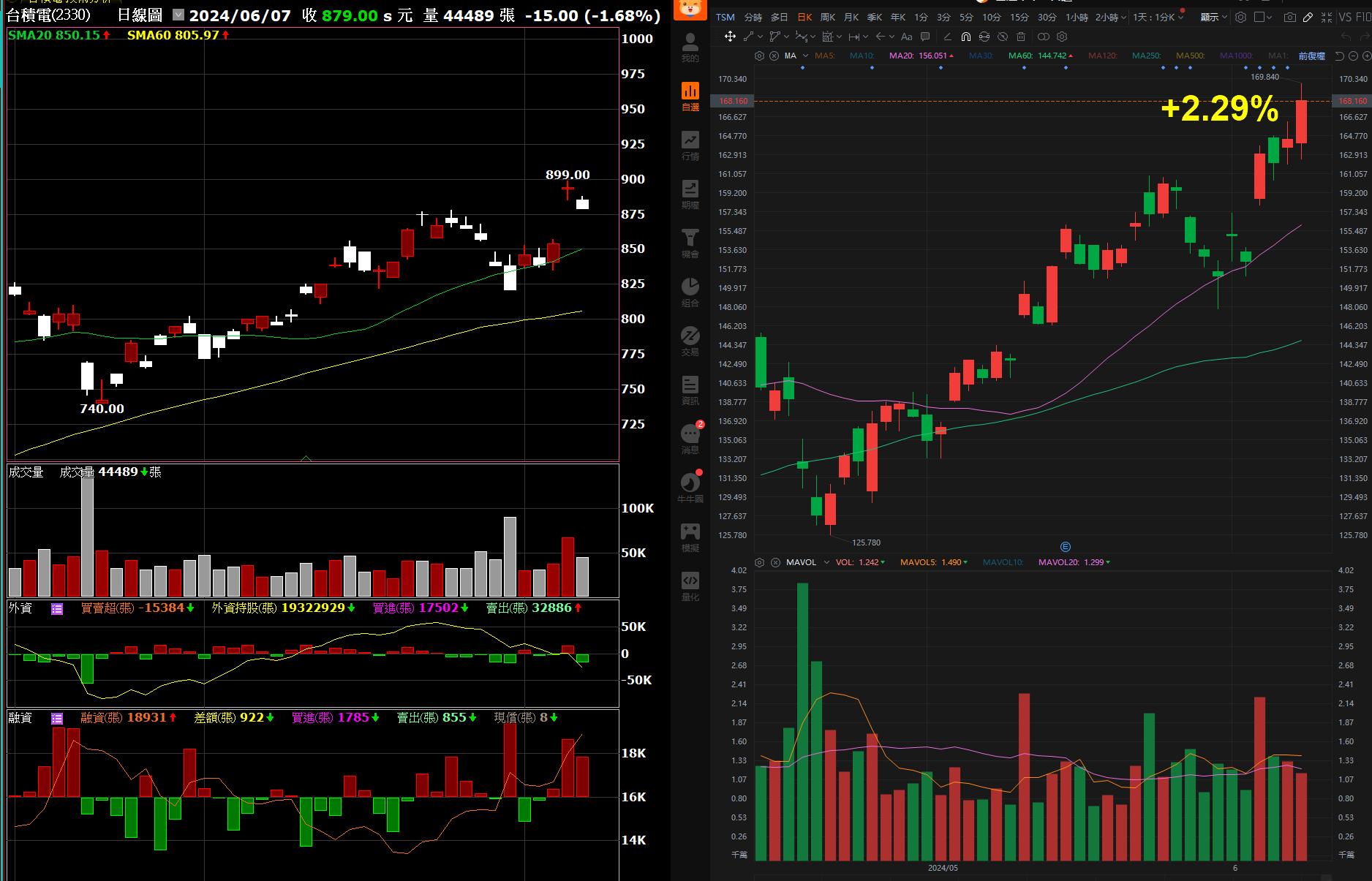Click the pencil drawing tools icon
This screenshot has width=1372, height=881.
tap(1308, 17)
